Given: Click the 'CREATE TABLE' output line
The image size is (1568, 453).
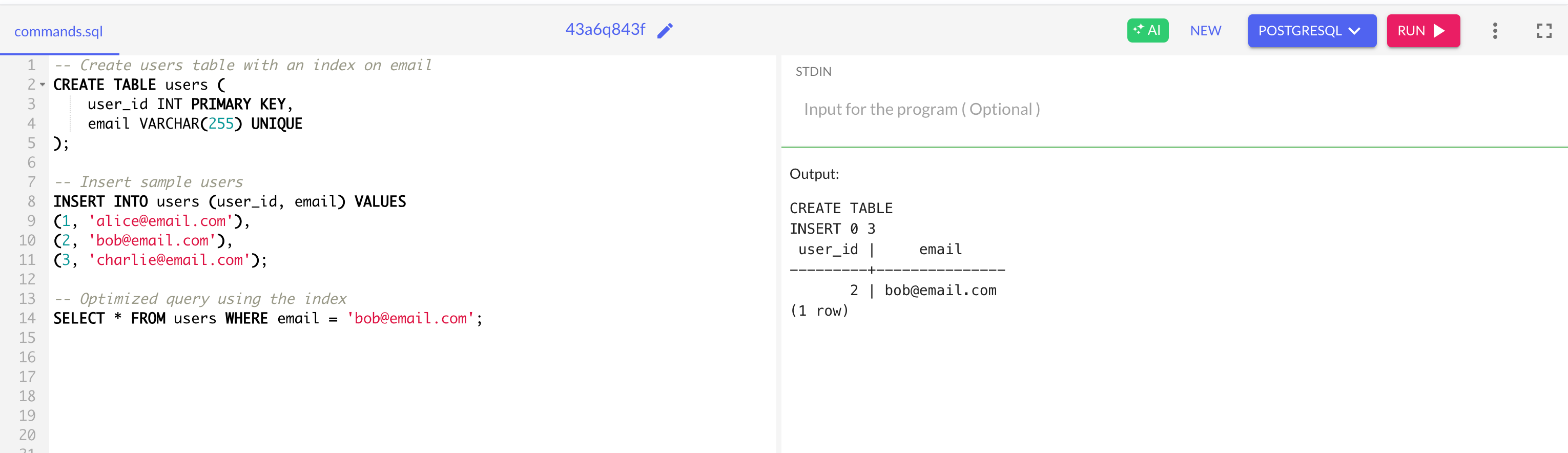Looking at the screenshot, I should [x=840, y=208].
